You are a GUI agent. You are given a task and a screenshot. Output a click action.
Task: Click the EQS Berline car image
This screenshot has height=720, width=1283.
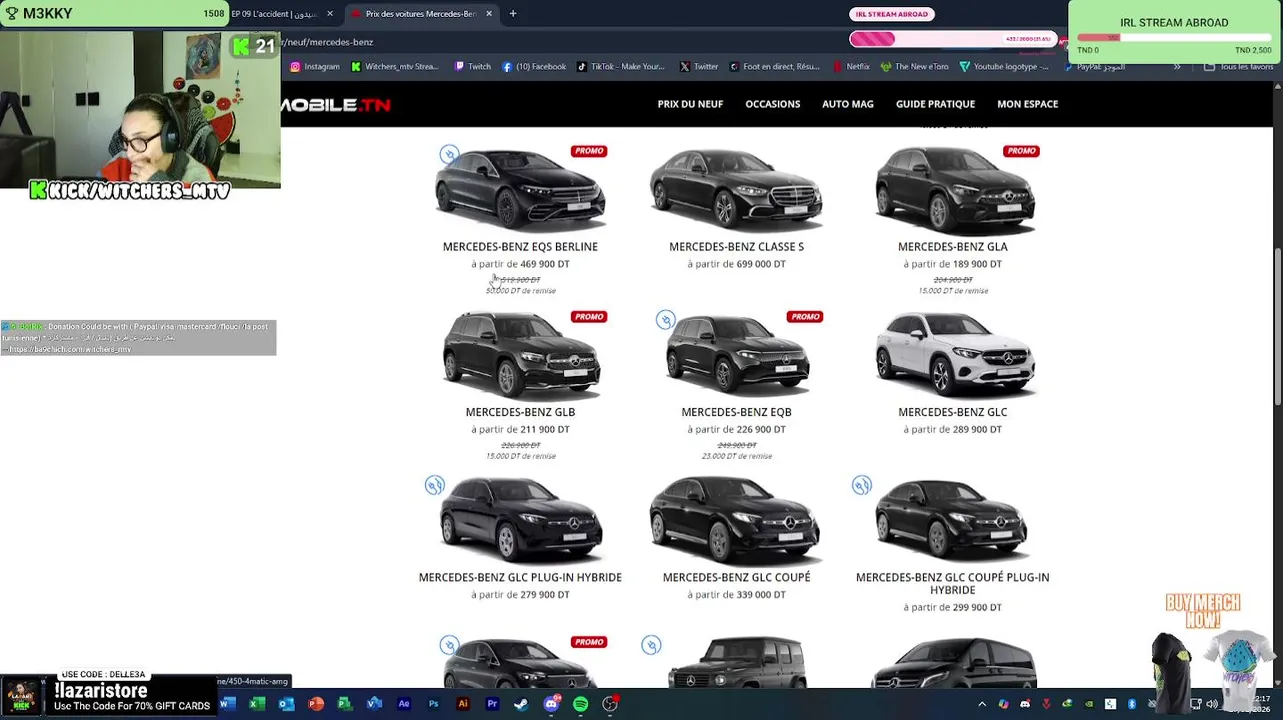pyautogui.click(x=520, y=190)
